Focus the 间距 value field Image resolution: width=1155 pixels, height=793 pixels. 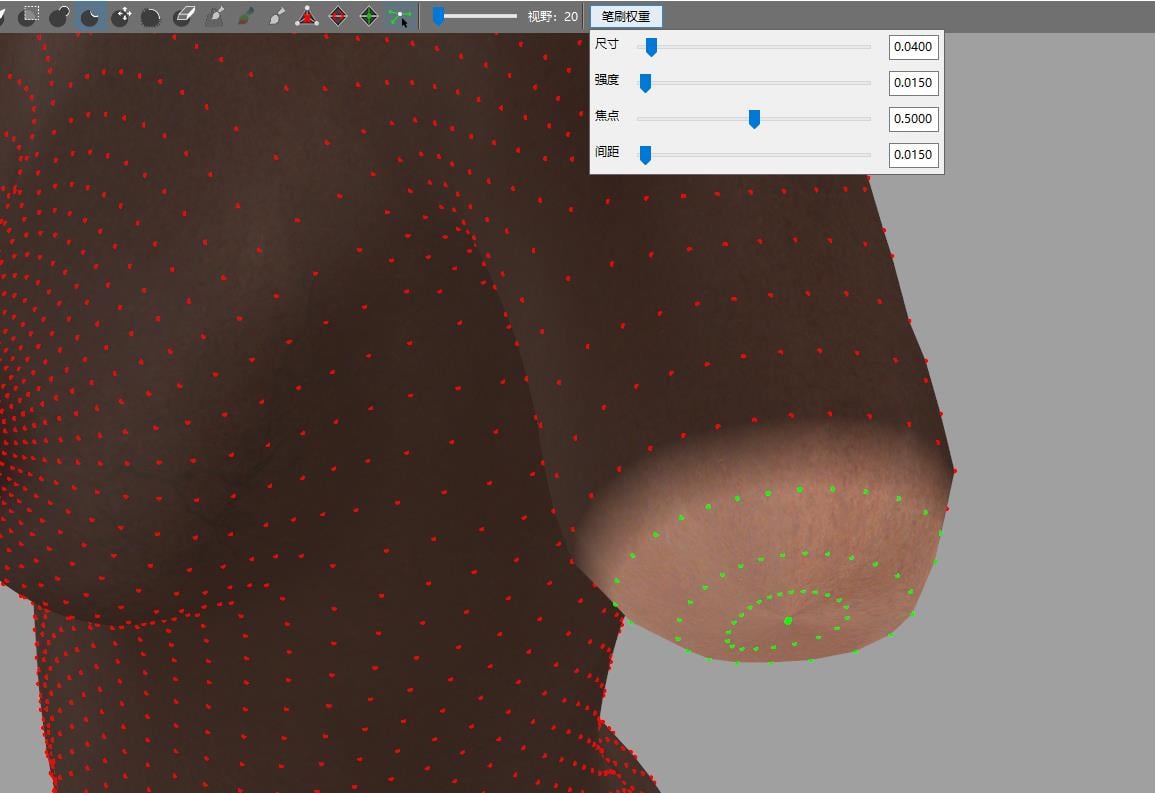pos(913,155)
